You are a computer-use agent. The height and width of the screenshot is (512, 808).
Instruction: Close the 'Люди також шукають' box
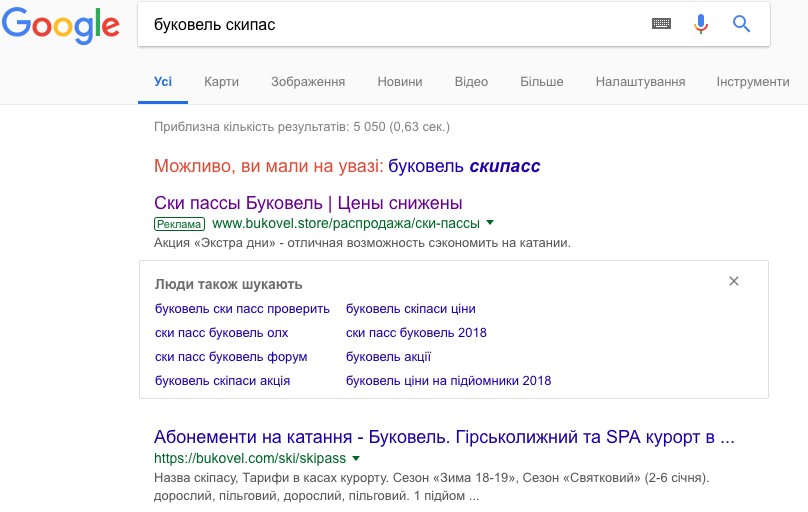point(734,281)
